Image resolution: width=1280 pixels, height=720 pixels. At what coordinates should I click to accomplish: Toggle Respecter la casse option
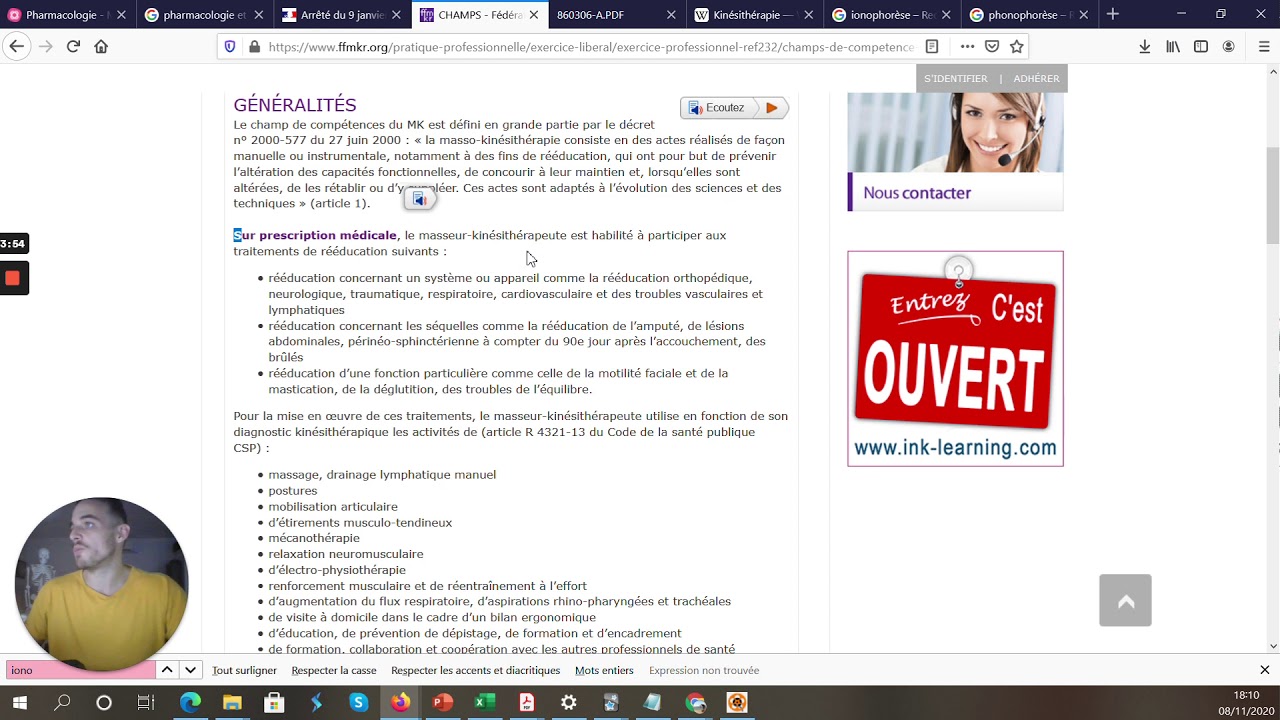click(x=334, y=670)
